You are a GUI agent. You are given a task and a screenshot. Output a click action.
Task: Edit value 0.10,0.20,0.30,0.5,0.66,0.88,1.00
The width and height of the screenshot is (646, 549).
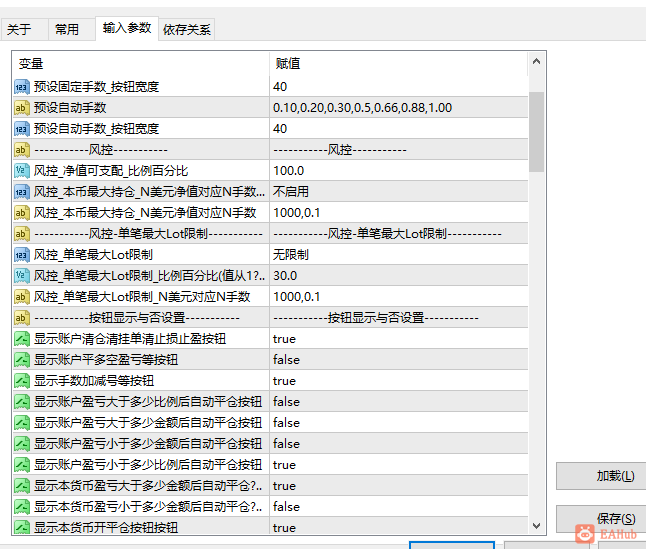point(398,108)
